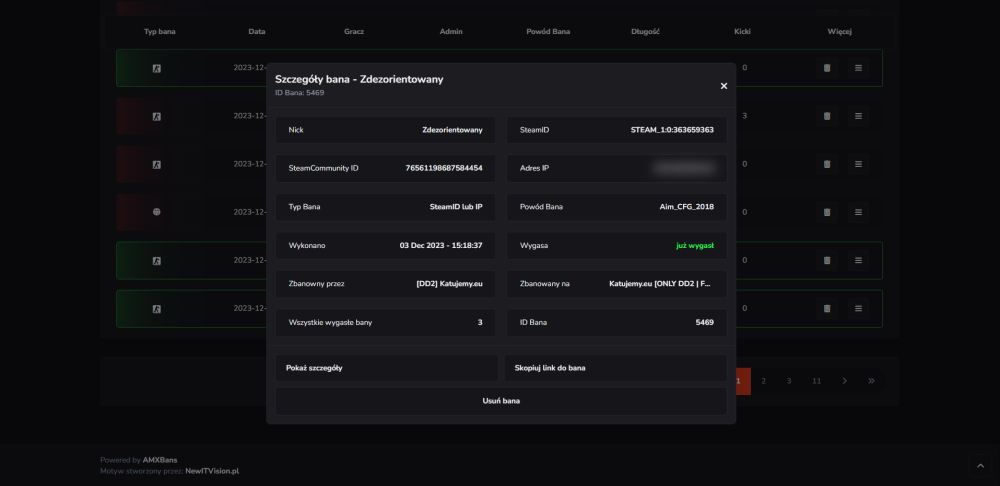Click the globe ban type icon
Image resolution: width=1000 pixels, height=486 pixels.
tap(157, 212)
